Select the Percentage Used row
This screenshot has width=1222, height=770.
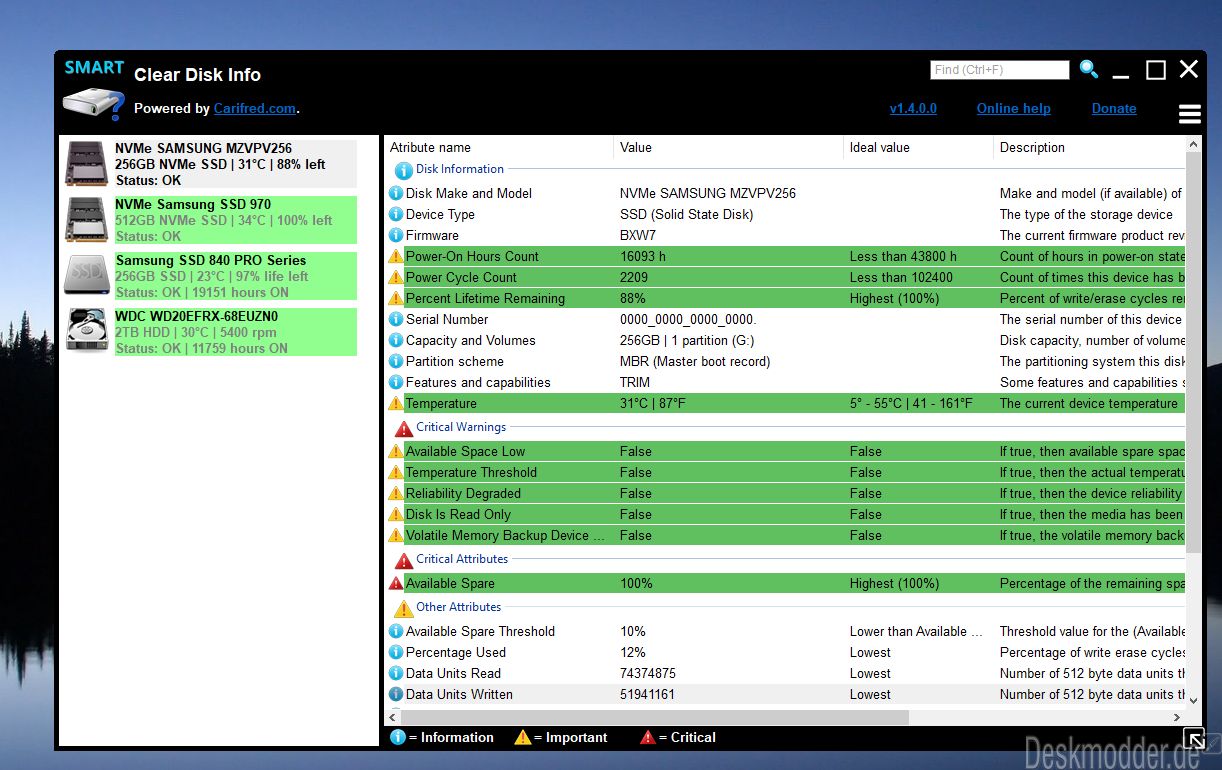point(786,652)
